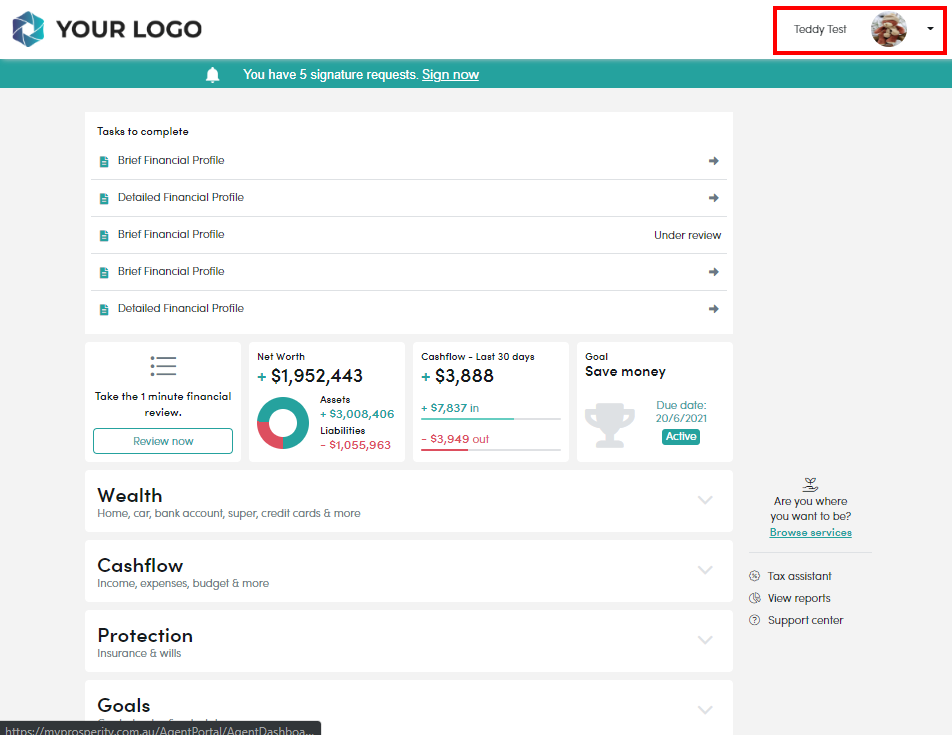Click the Review now button
This screenshot has height=735, width=952.
tap(162, 440)
